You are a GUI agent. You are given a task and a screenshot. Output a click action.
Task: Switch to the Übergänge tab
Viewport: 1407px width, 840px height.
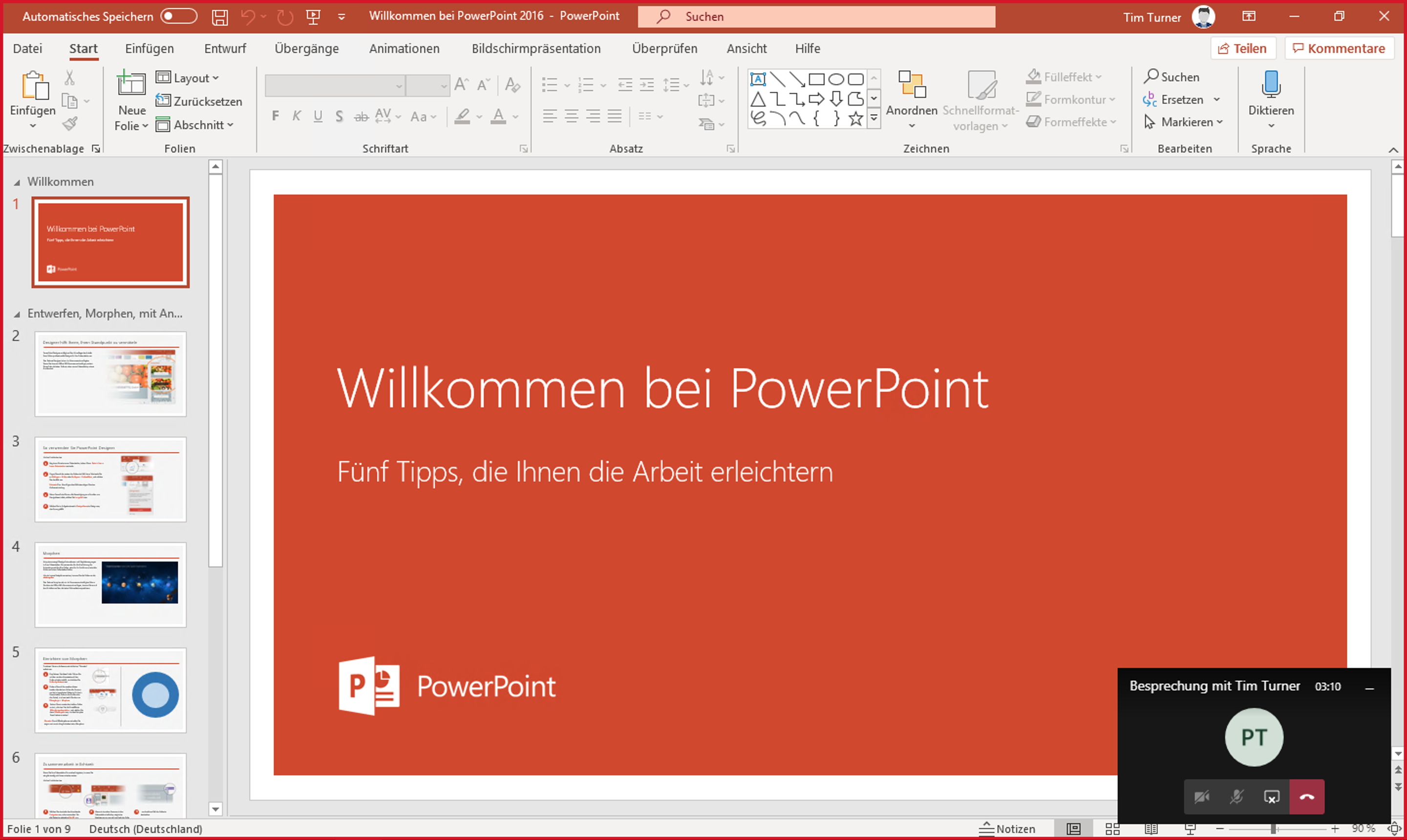306,49
